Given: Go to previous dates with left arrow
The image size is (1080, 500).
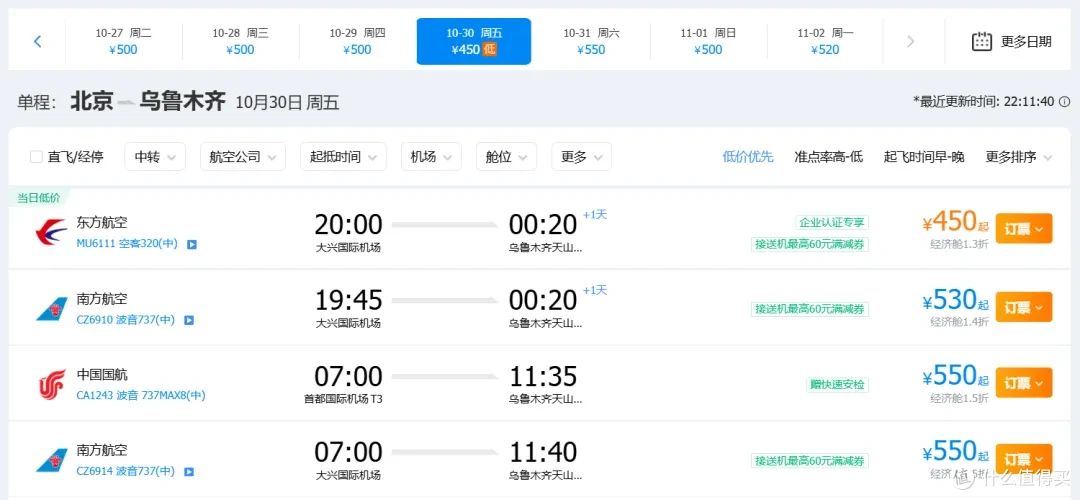Looking at the screenshot, I should pos(38,41).
